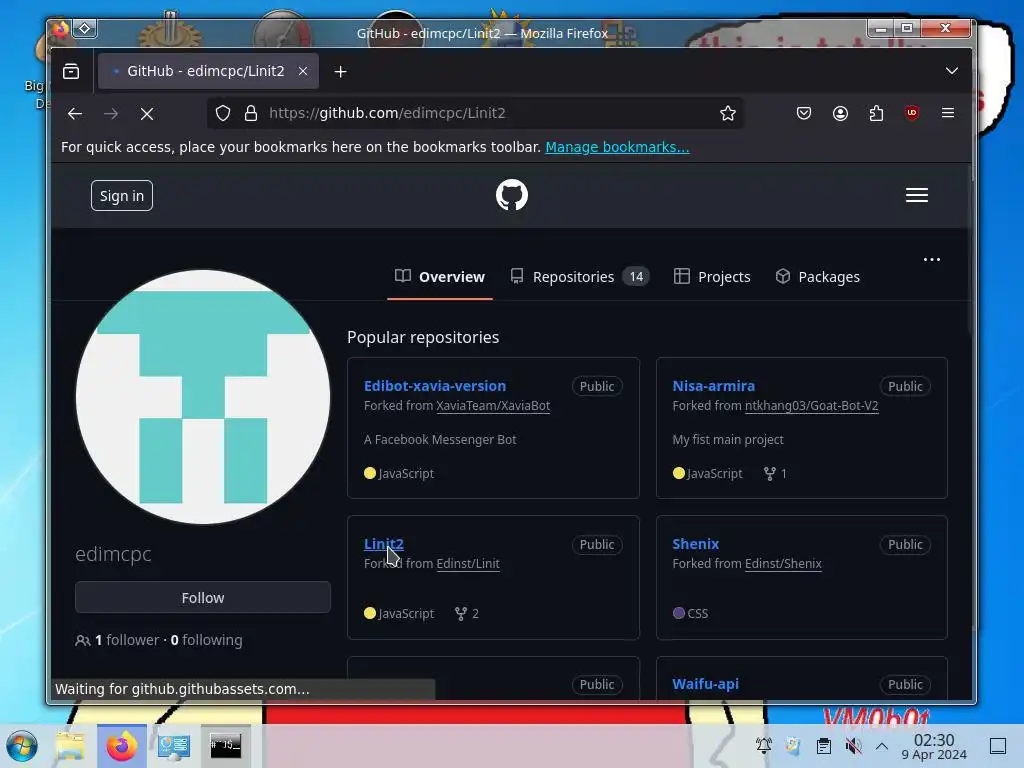The height and width of the screenshot is (768, 1024).
Task: Open the Edibot-xavia-version repository
Action: click(435, 386)
